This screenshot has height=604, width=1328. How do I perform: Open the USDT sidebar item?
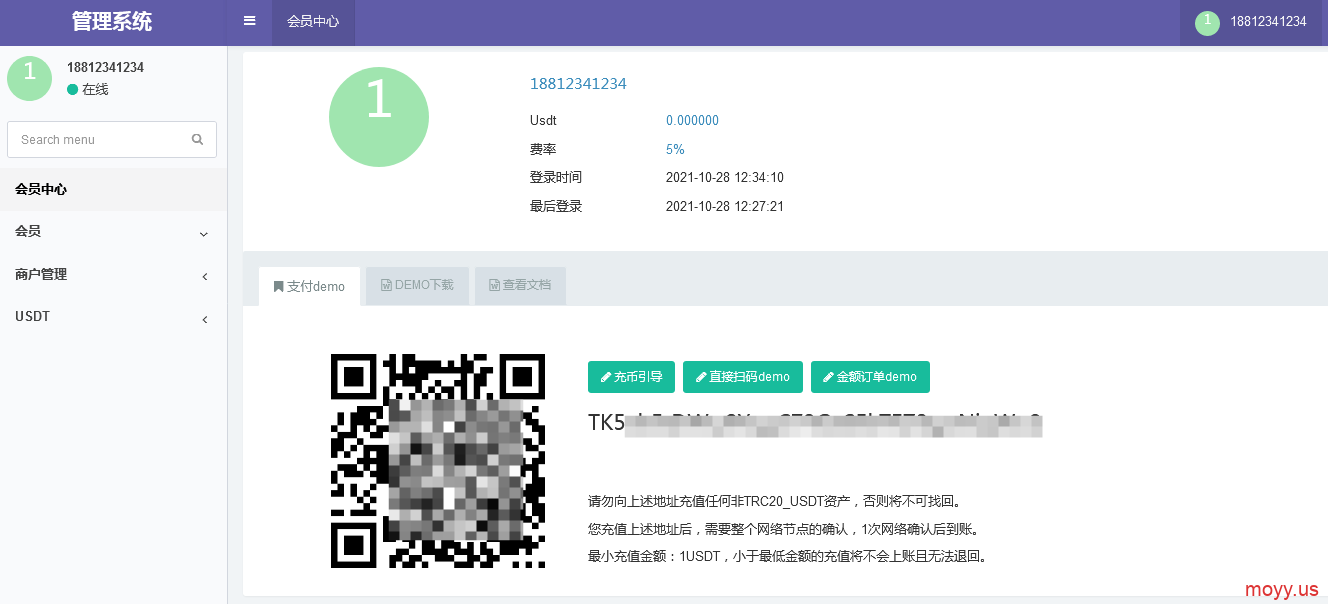point(114,316)
